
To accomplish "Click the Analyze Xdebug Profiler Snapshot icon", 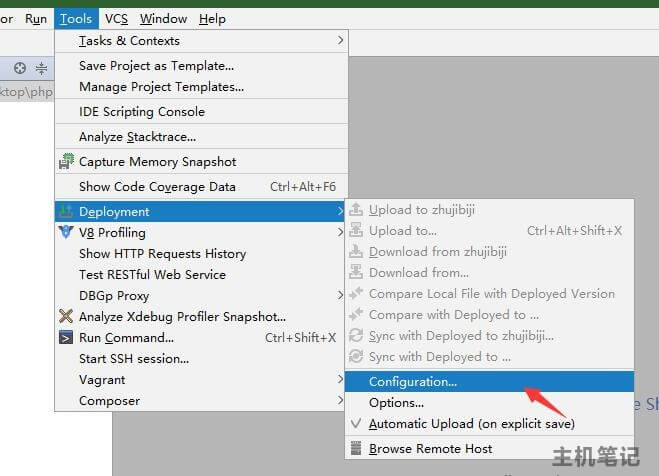I will coord(67,316).
